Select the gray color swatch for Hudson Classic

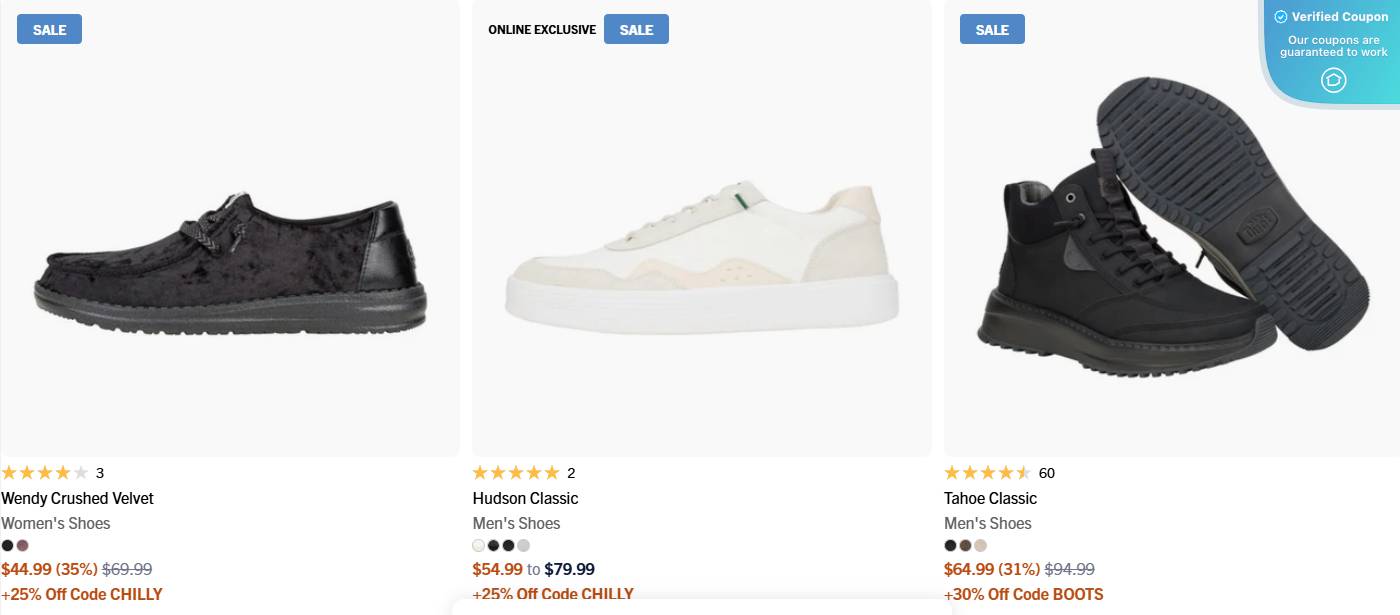pyautogui.click(x=523, y=545)
